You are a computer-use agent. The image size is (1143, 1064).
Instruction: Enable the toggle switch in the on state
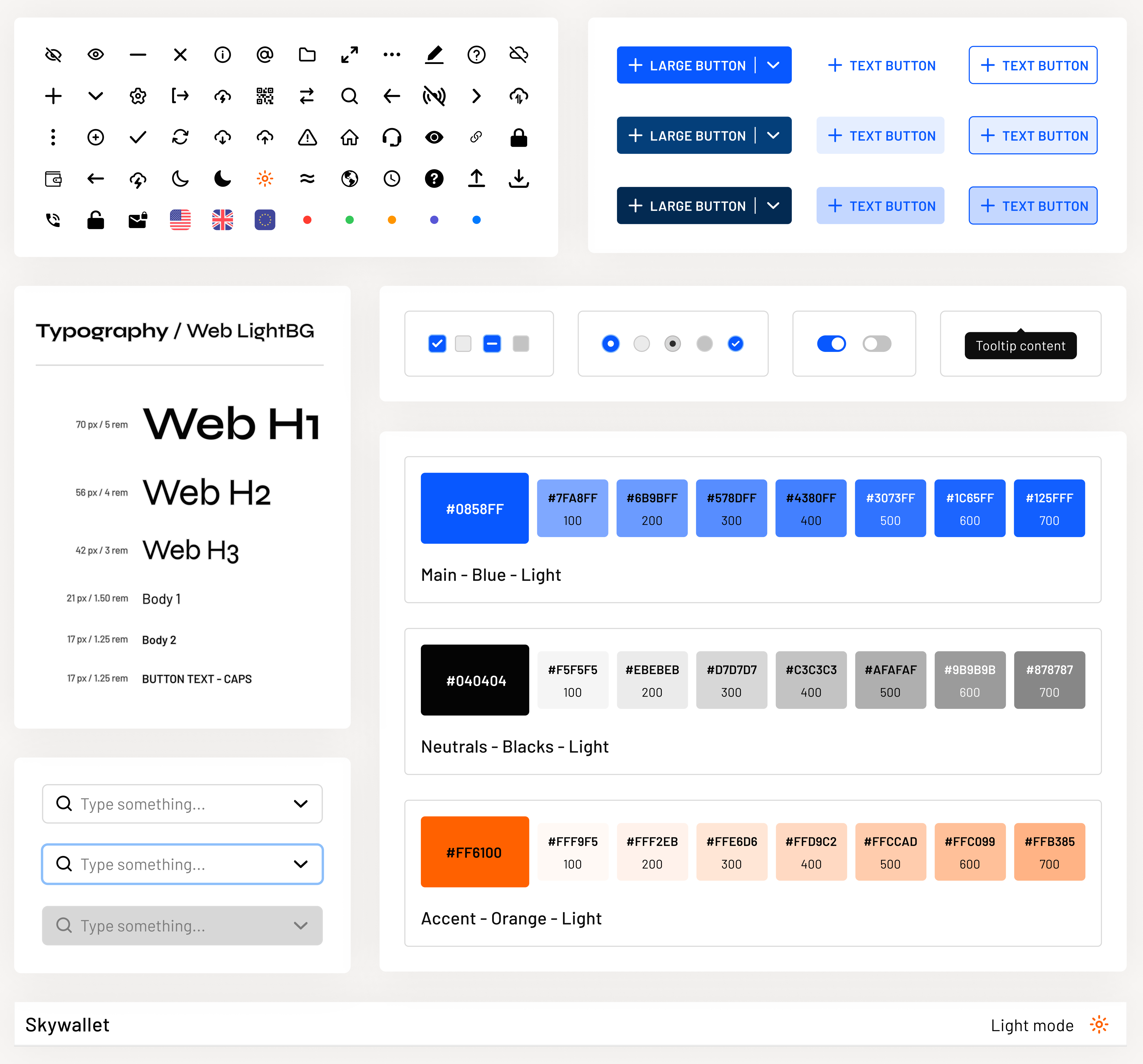coord(831,343)
